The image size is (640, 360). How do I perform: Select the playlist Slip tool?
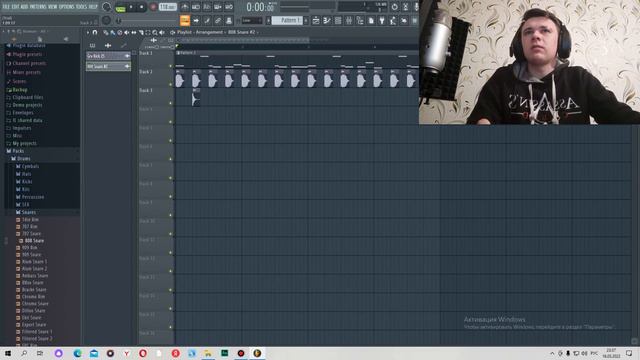(134, 32)
